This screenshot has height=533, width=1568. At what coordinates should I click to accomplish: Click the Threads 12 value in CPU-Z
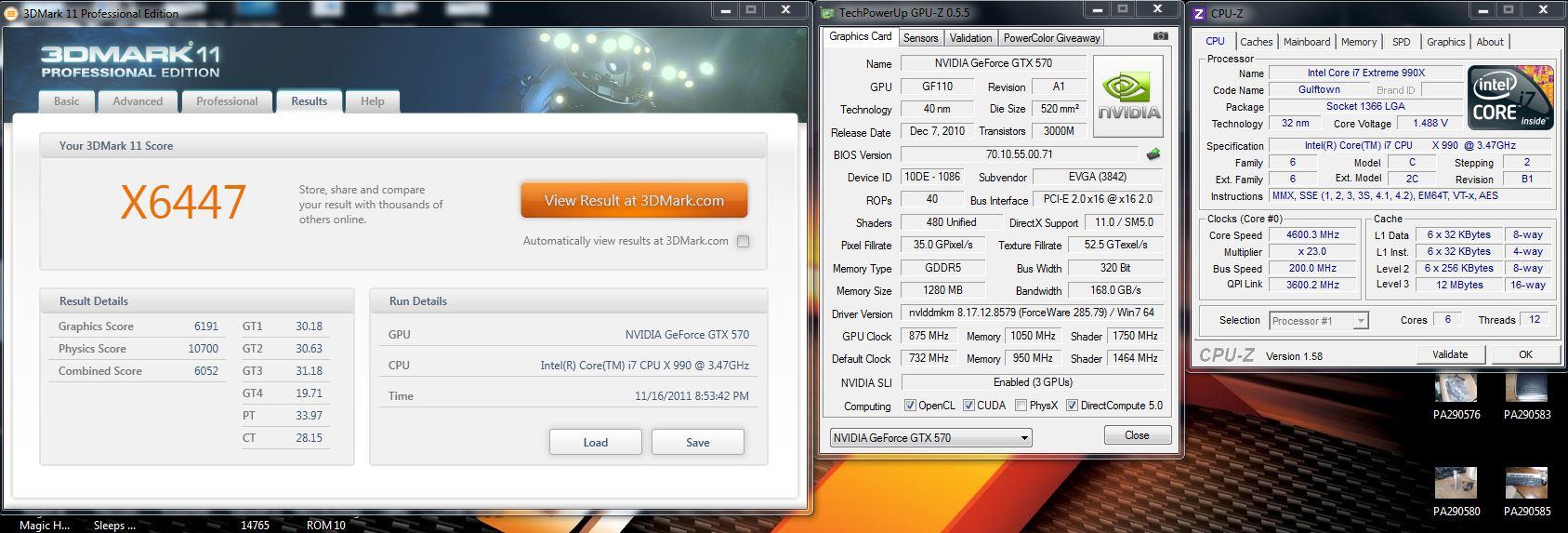tap(1535, 320)
